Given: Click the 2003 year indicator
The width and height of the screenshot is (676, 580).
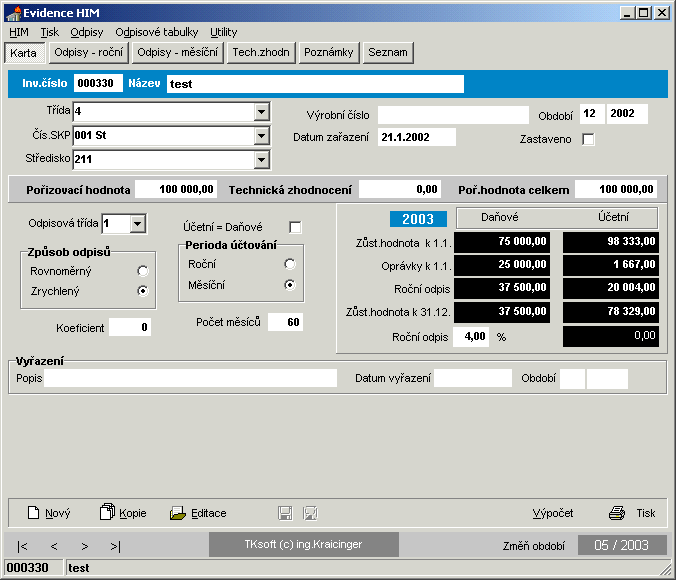Looking at the screenshot, I should click(418, 219).
